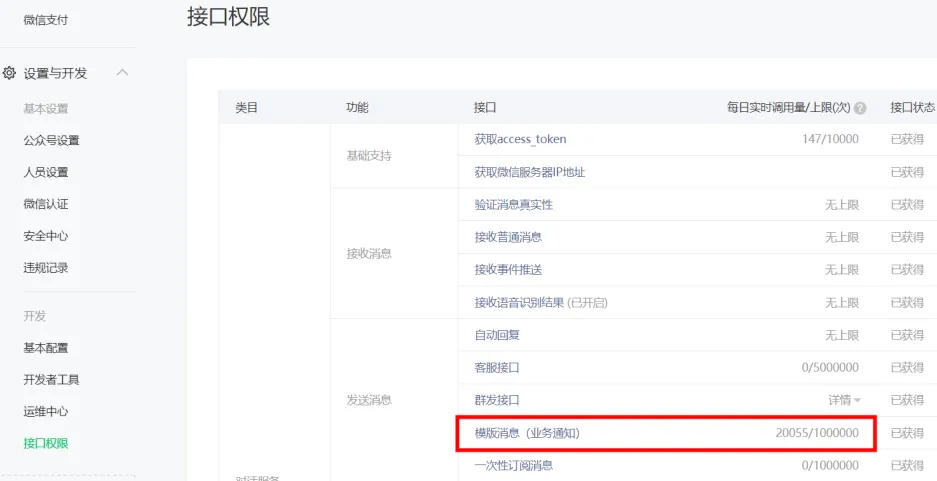Open 运维中心 in the sidebar

coord(45,411)
